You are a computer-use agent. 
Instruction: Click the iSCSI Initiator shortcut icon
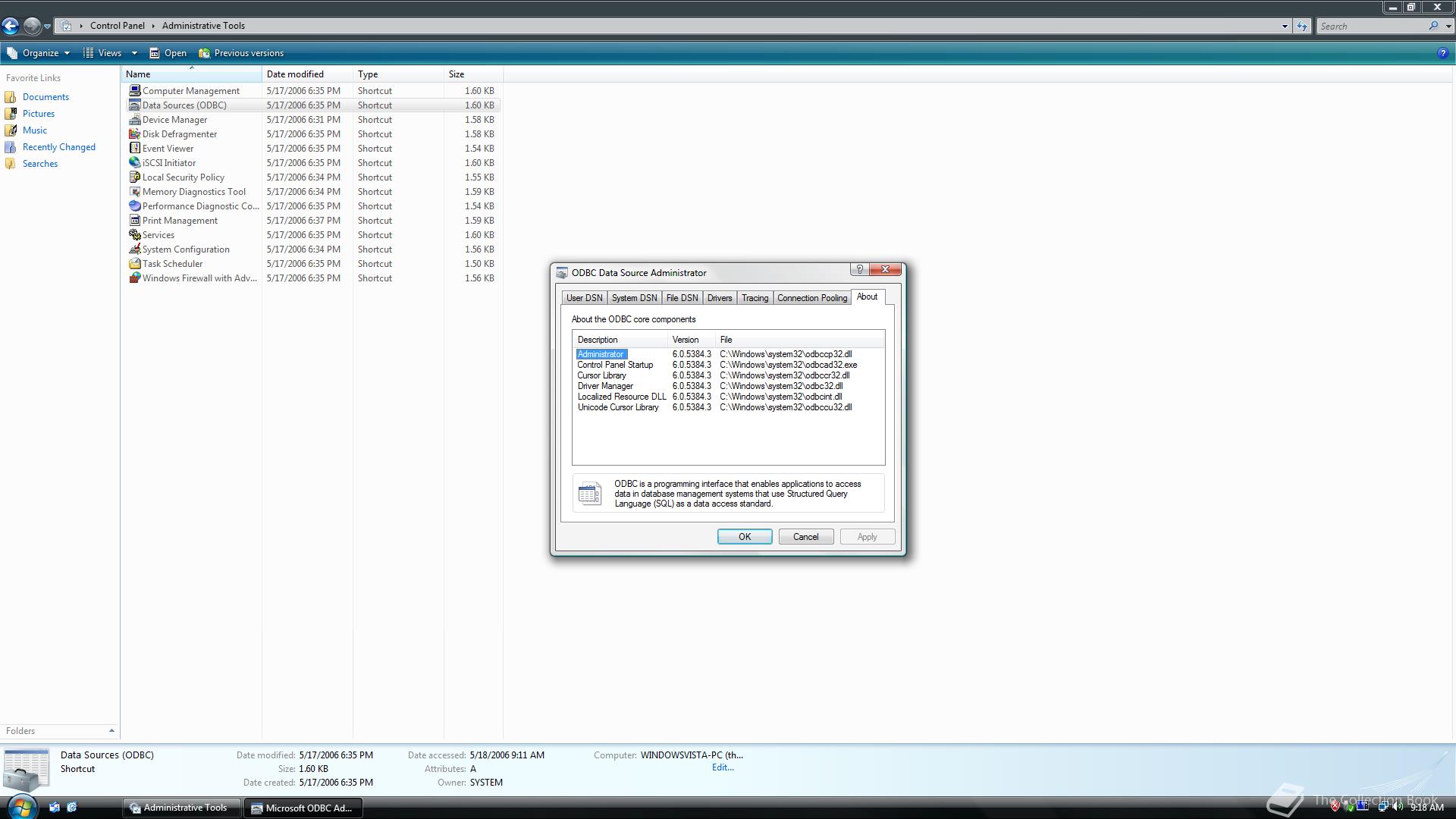(135, 162)
